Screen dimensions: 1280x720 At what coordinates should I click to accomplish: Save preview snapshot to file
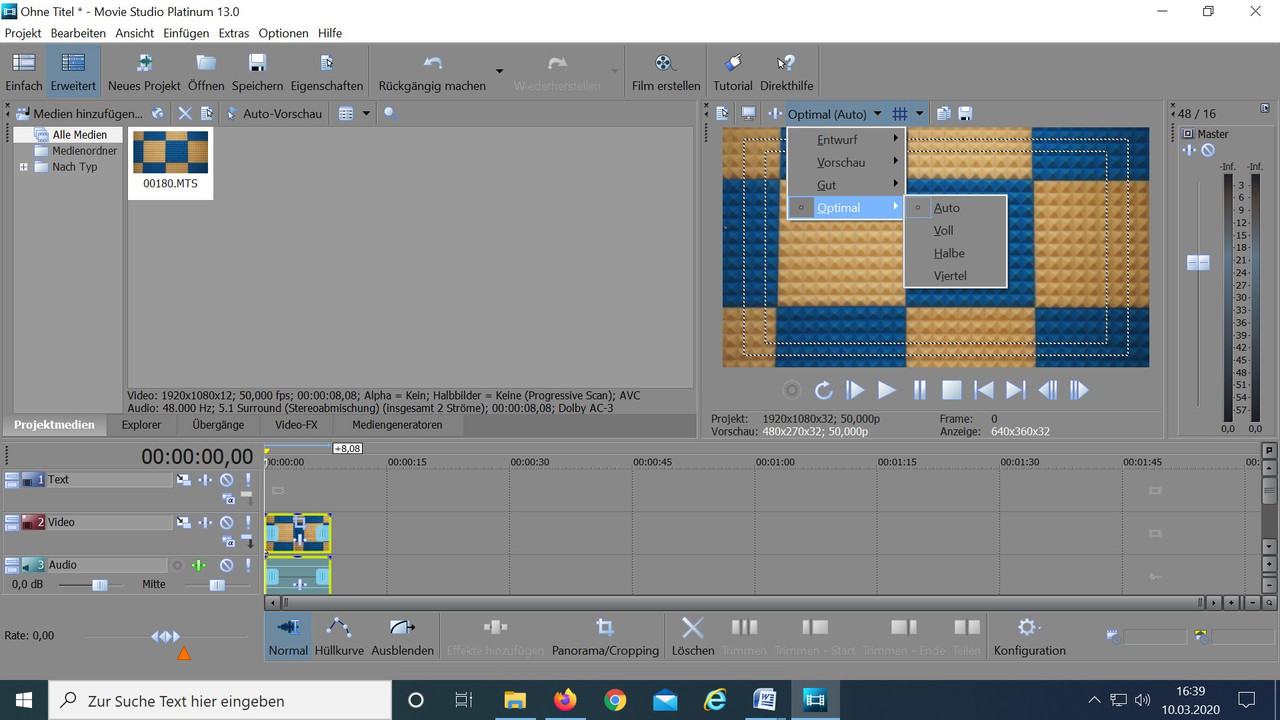pyautogui.click(x=966, y=114)
